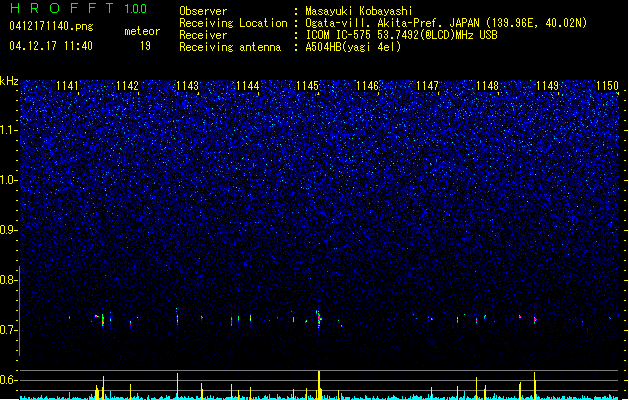
Task: Click time marker 1143
Action: coord(187,86)
